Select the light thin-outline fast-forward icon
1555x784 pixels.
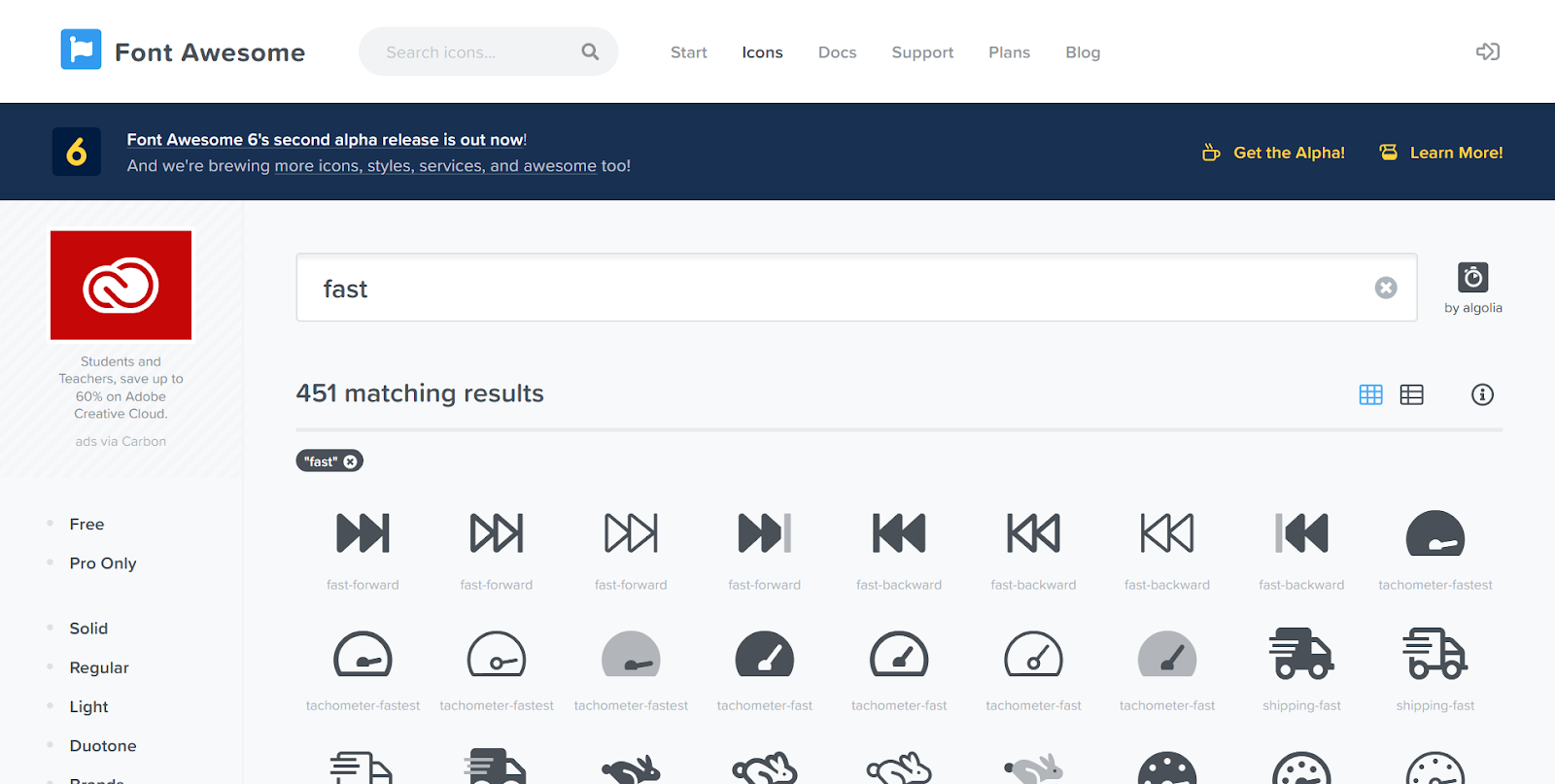[631, 533]
